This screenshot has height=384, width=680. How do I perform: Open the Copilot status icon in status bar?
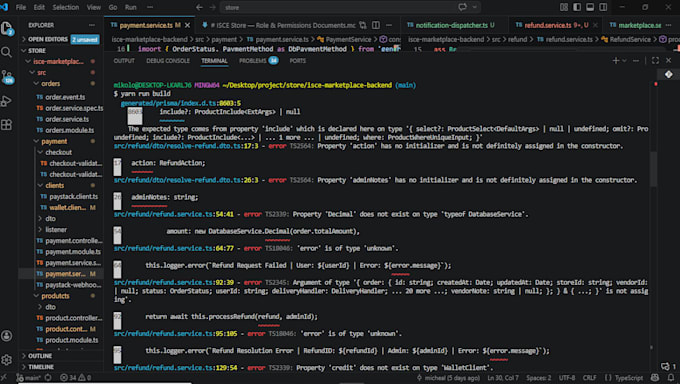tap(655, 378)
